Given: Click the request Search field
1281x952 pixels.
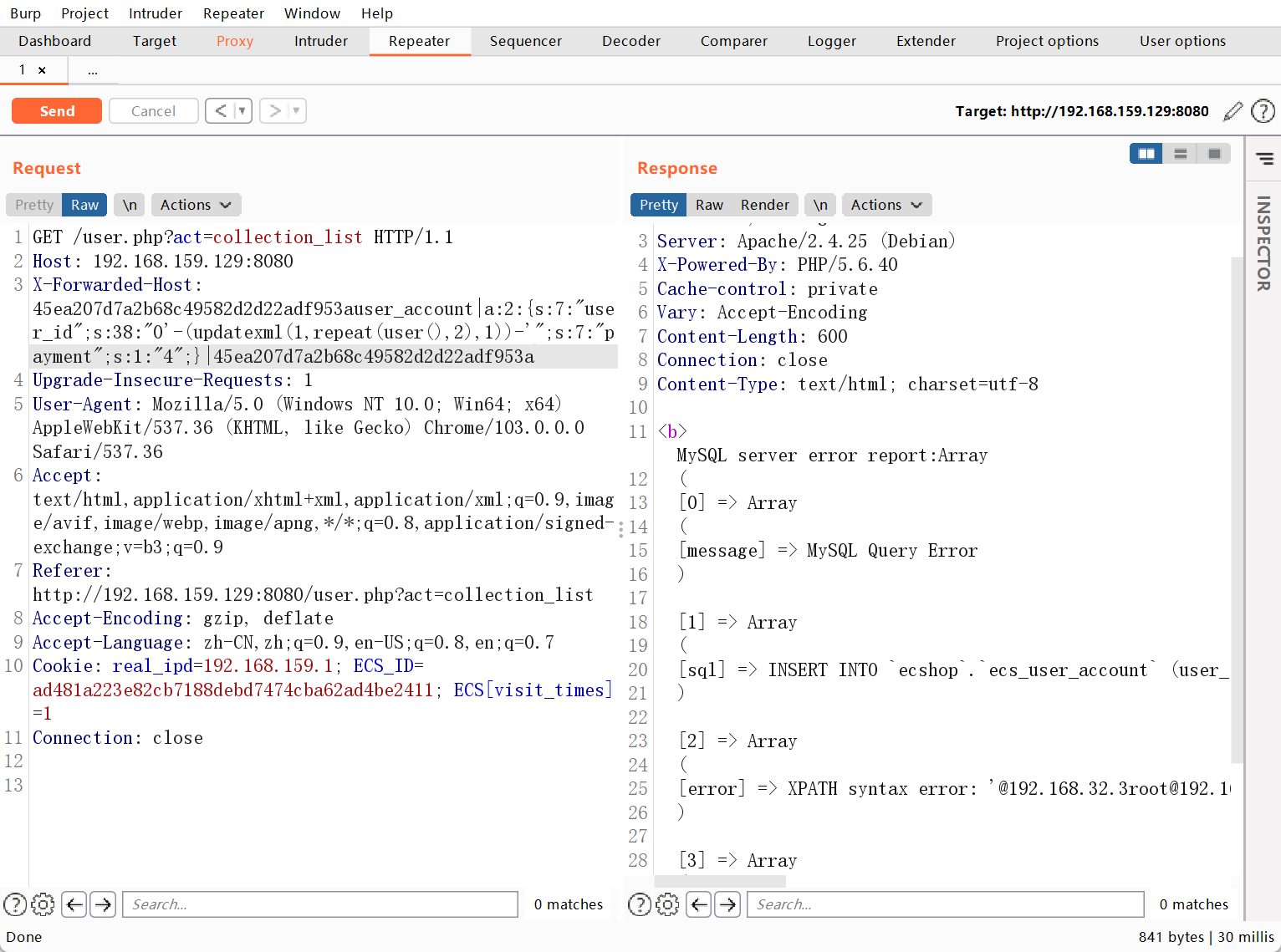Looking at the screenshot, I should (x=320, y=904).
